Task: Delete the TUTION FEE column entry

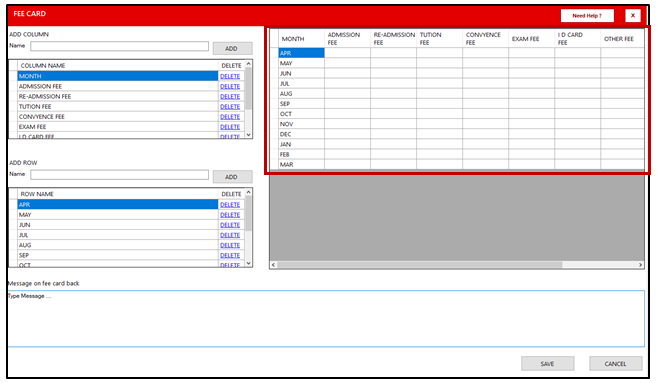Action: (x=230, y=107)
